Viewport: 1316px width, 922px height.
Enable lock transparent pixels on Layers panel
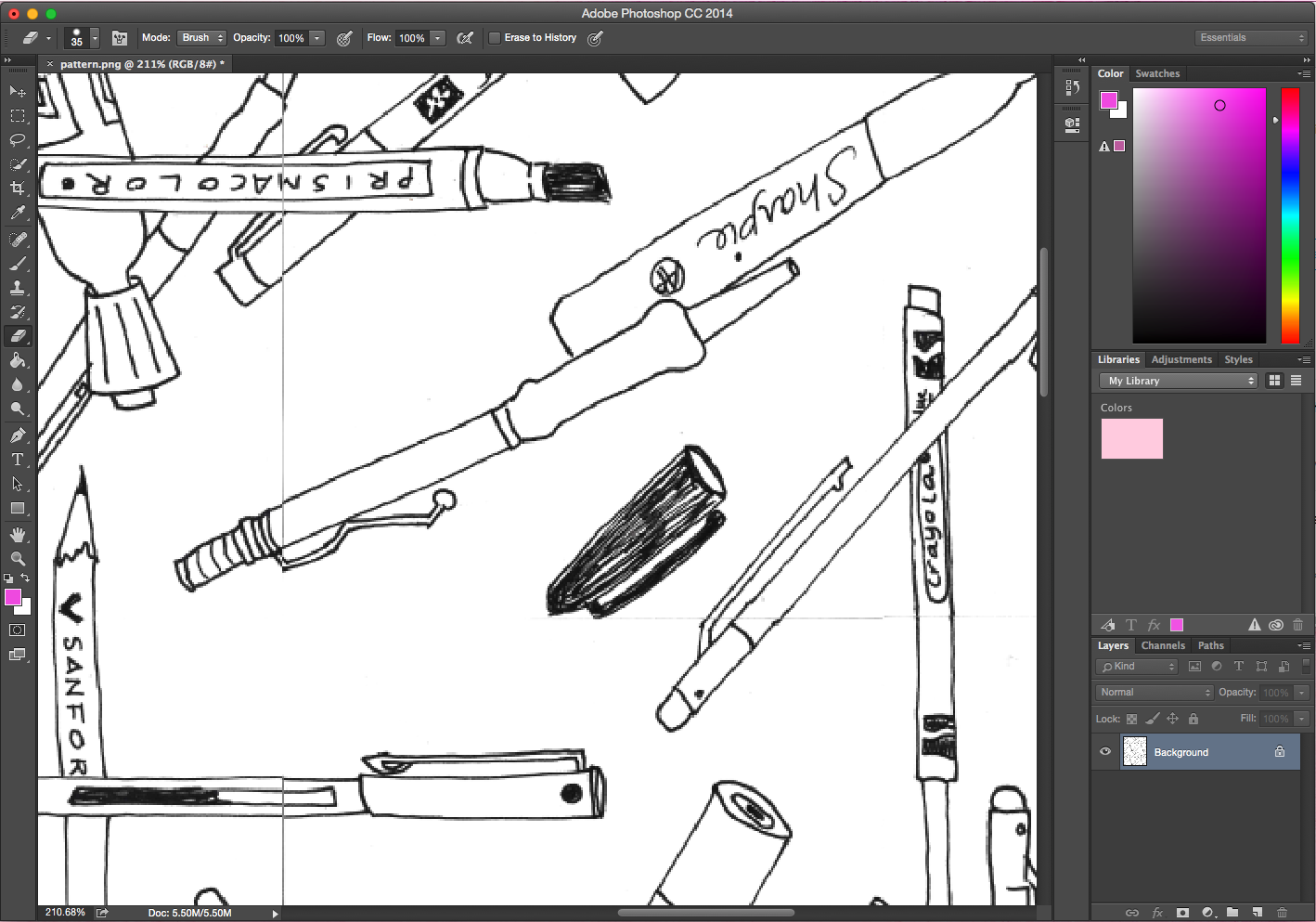click(x=1130, y=718)
